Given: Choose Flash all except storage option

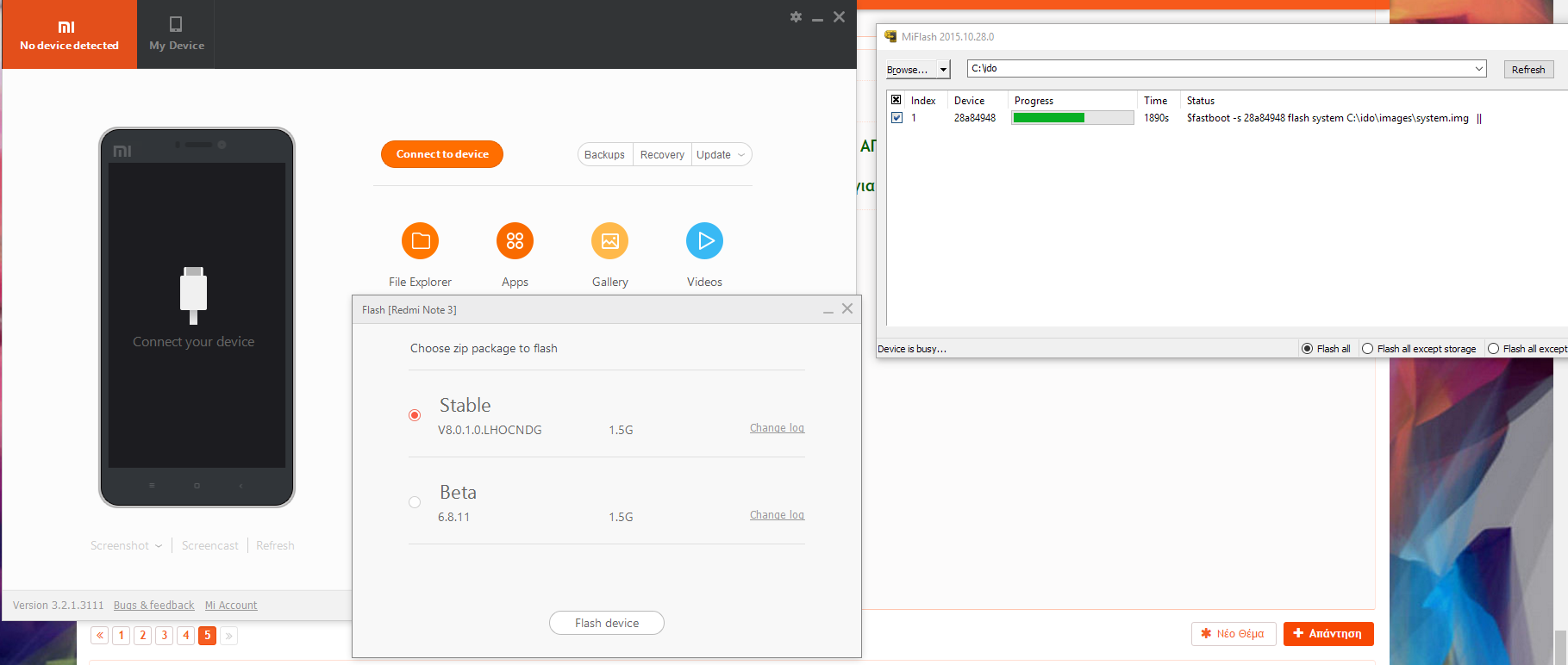Looking at the screenshot, I should pyautogui.click(x=1368, y=349).
